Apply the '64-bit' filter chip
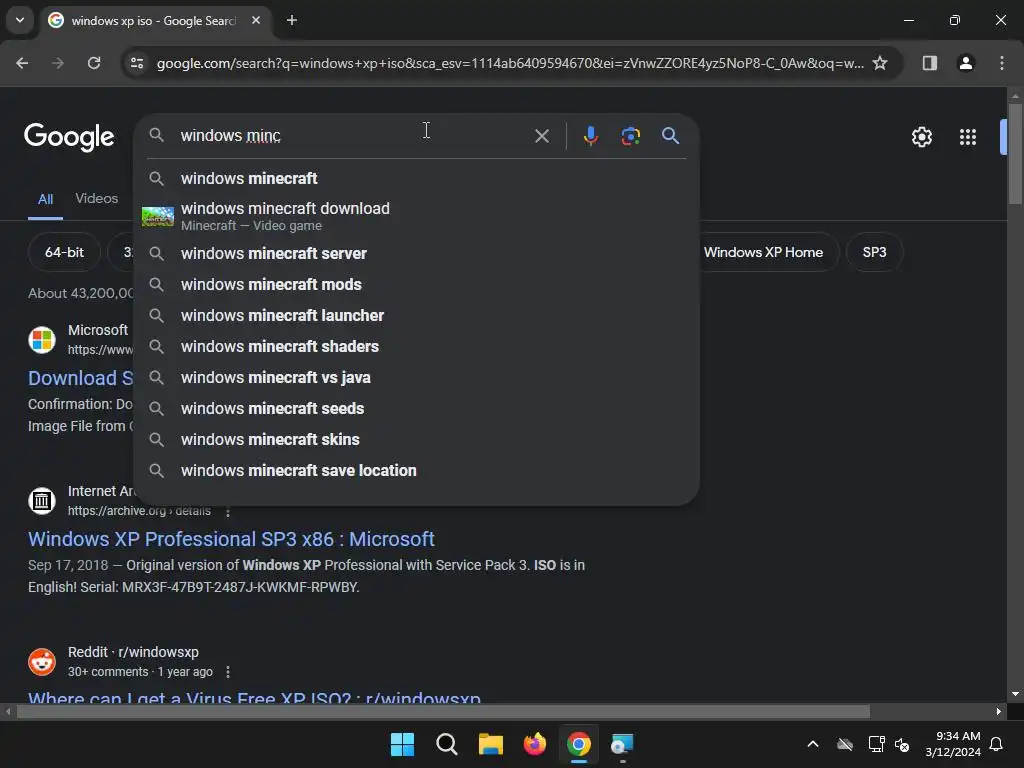1024x768 pixels. point(64,252)
